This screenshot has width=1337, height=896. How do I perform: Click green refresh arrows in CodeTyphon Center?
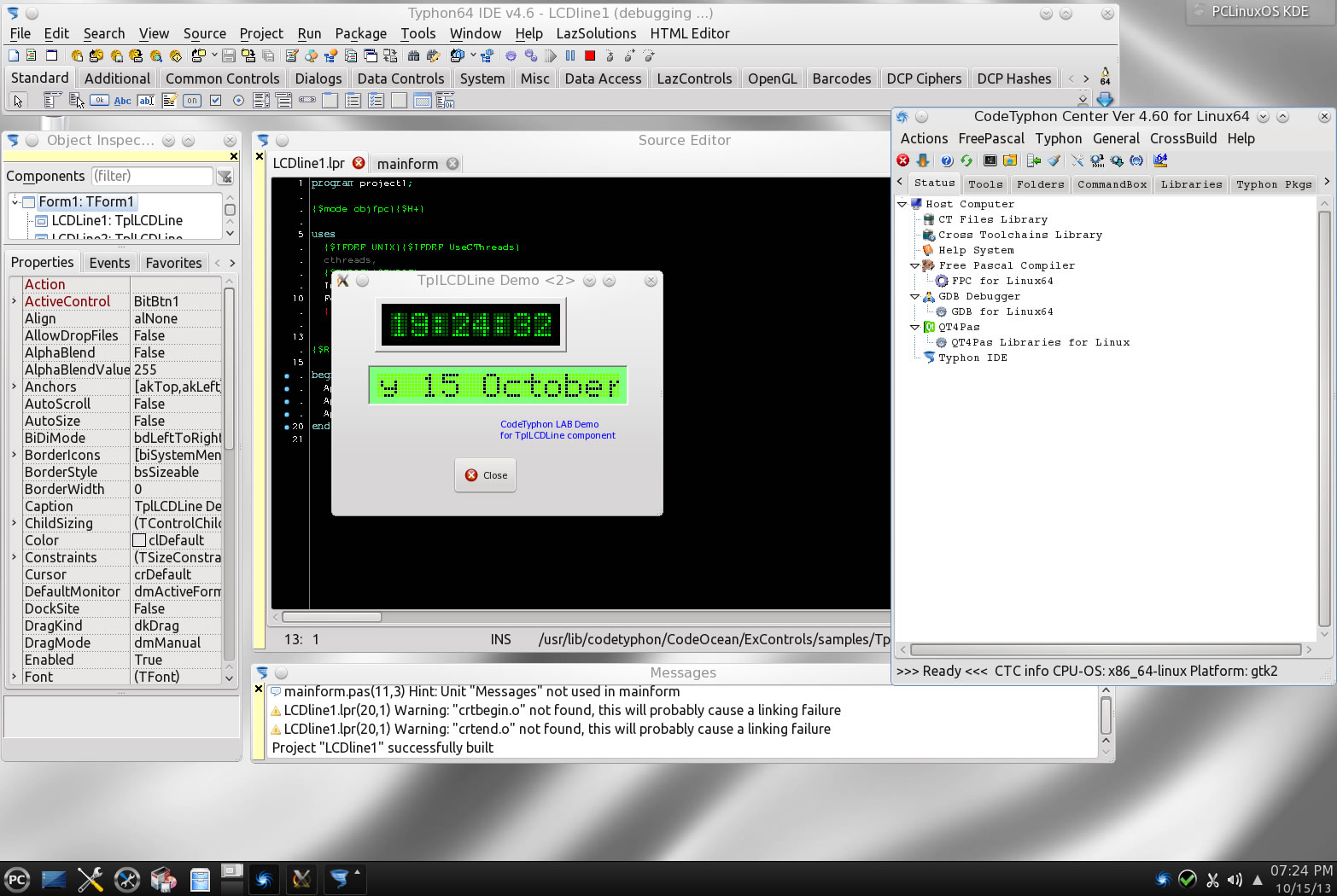(x=966, y=160)
